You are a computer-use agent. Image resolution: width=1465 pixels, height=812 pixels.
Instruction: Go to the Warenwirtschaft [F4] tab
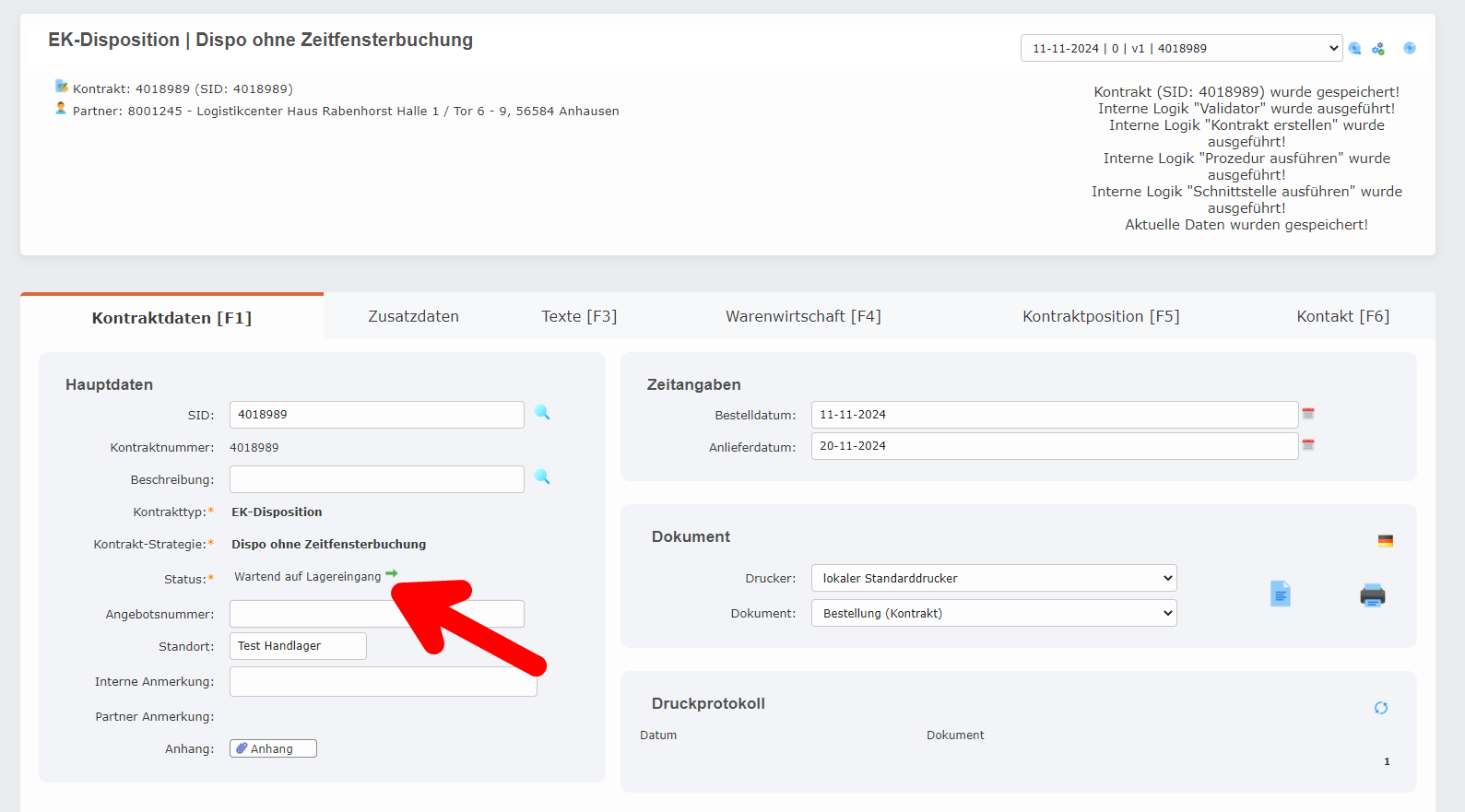(803, 316)
